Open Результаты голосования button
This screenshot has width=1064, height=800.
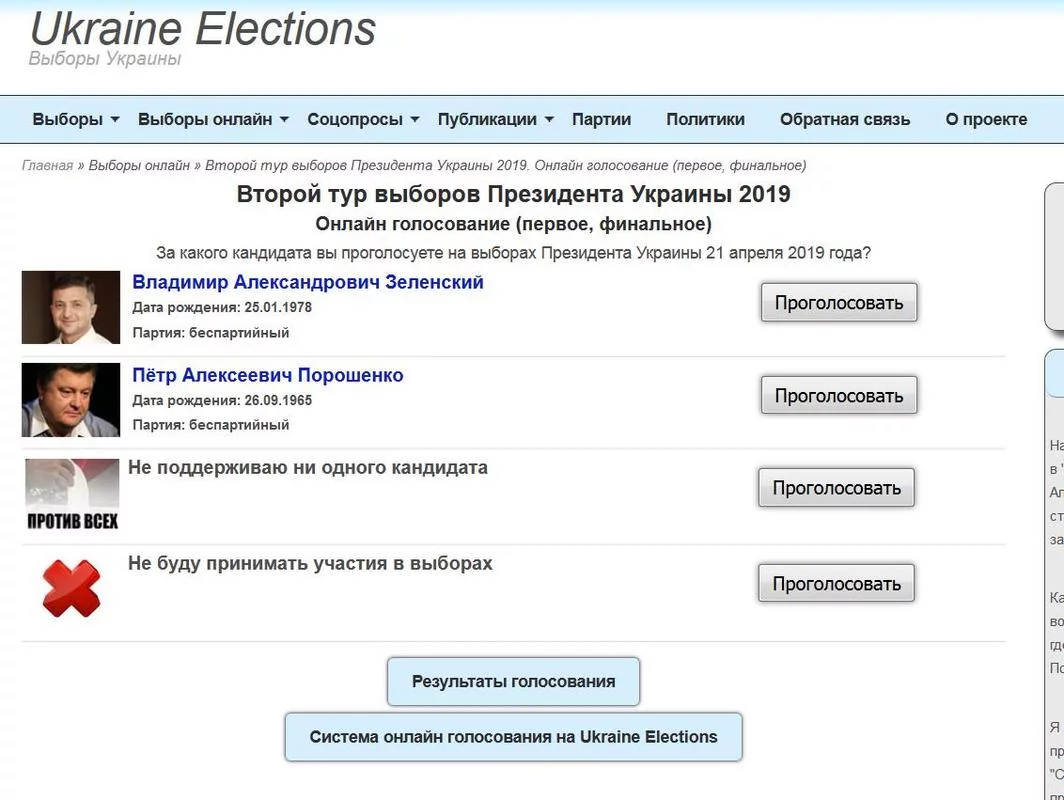click(x=513, y=682)
